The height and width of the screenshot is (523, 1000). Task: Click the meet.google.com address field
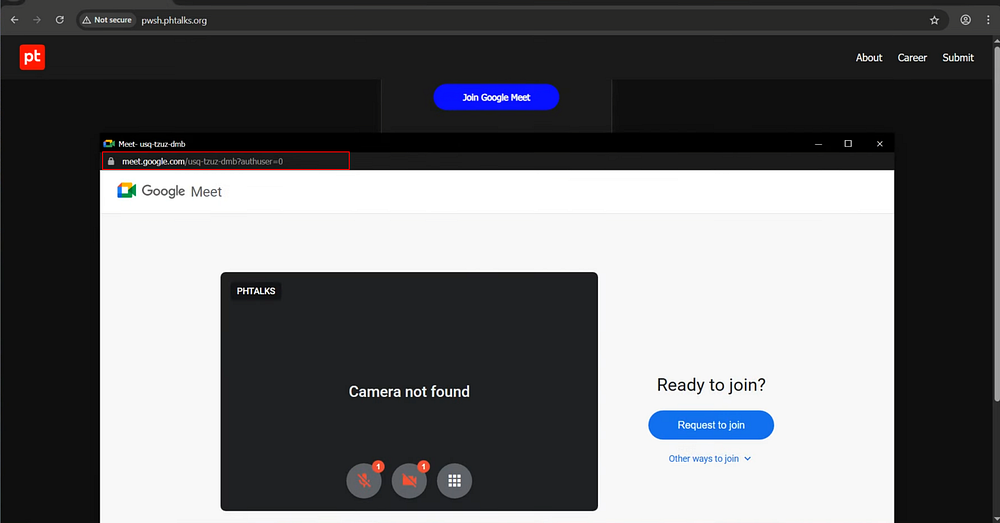click(226, 161)
